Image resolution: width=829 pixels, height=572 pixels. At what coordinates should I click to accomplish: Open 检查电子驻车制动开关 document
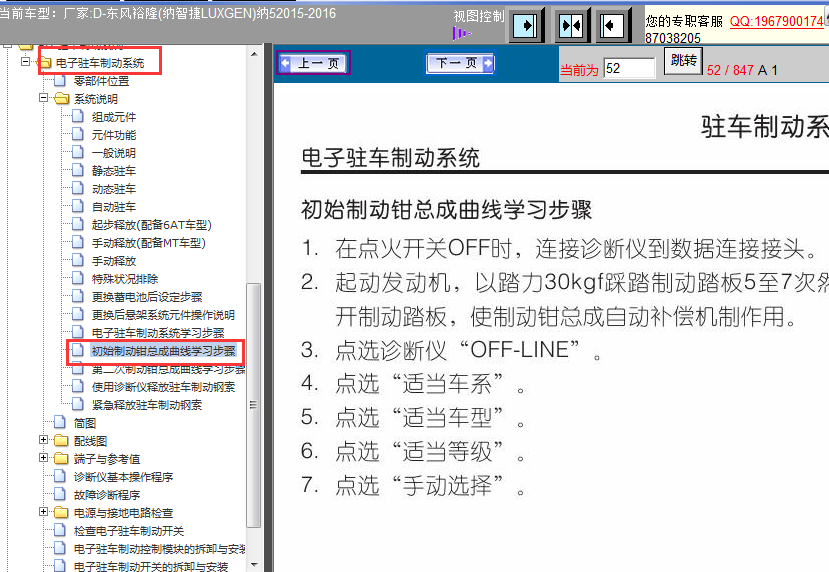[x=128, y=530]
